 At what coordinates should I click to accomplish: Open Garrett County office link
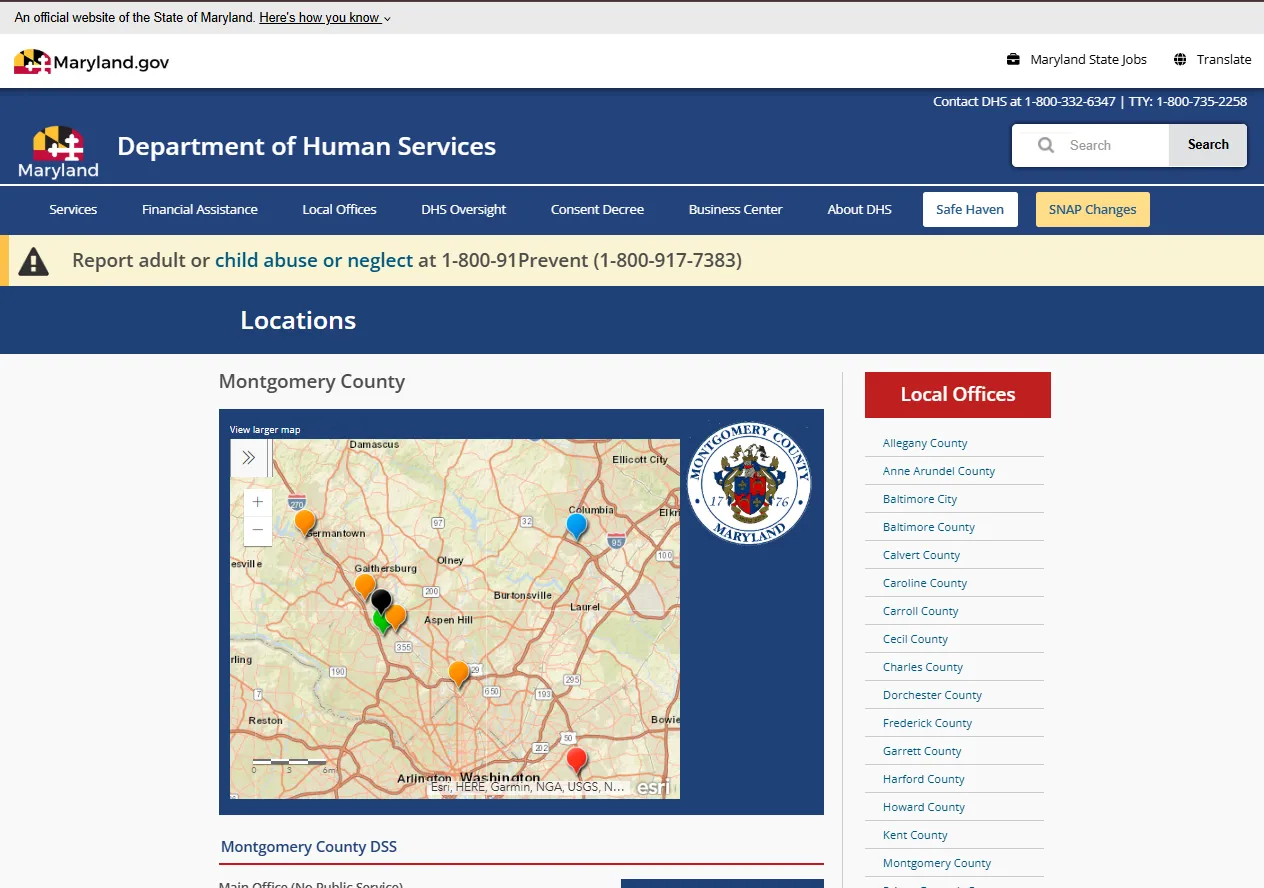(922, 751)
